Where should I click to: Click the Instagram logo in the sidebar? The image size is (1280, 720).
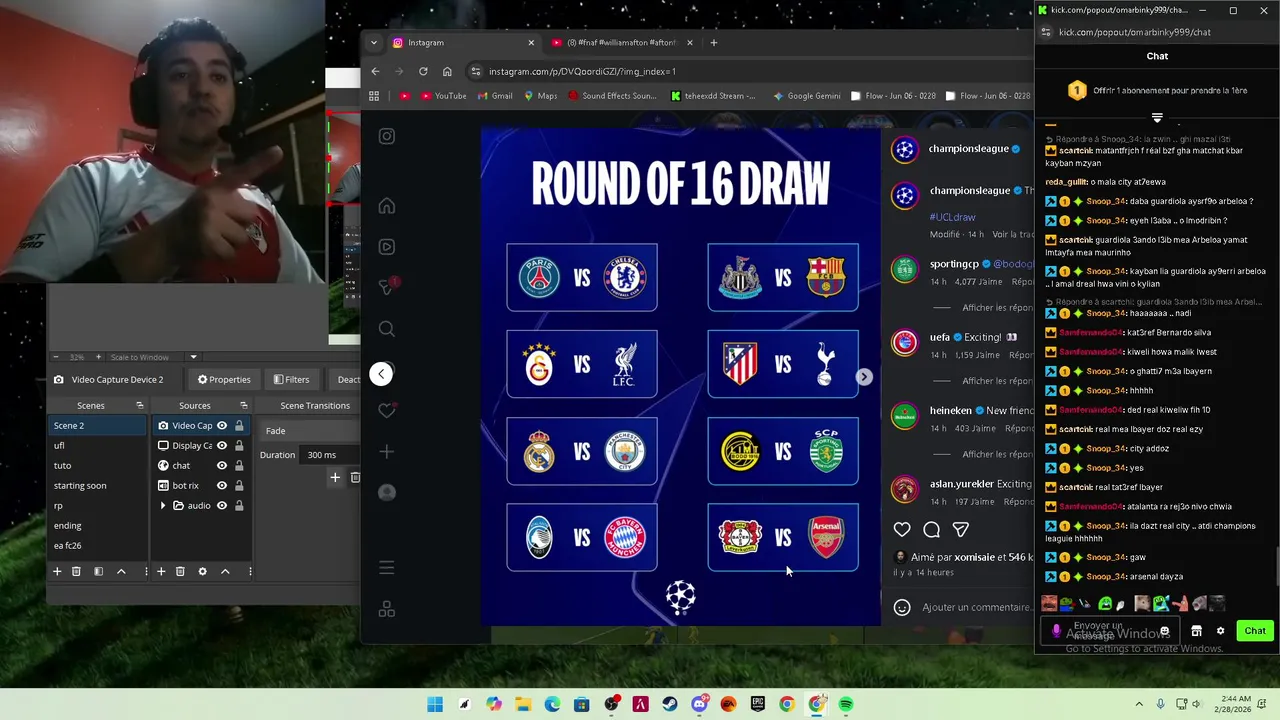[387, 137]
